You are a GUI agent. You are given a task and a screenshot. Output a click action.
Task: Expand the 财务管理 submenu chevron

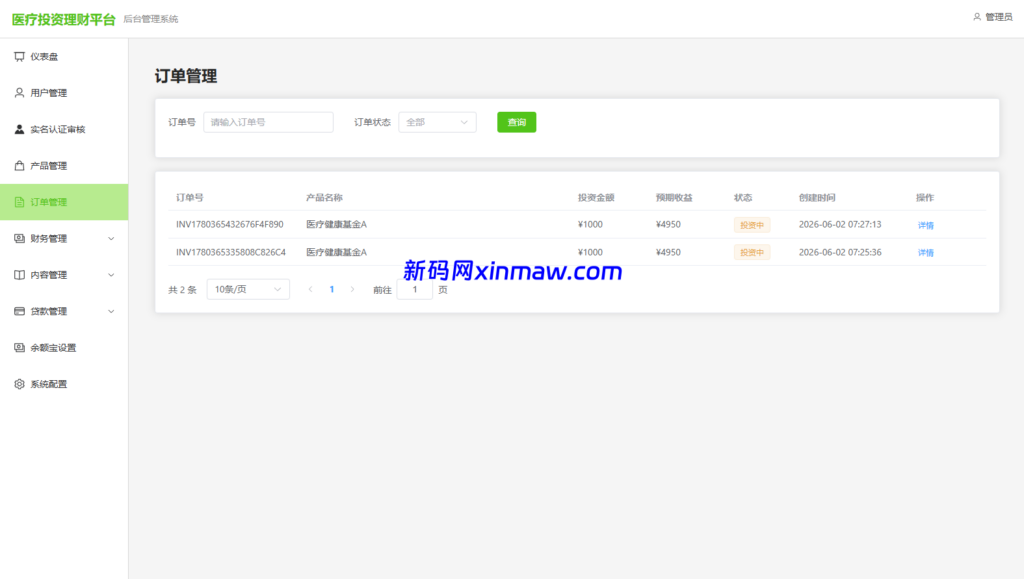[x=111, y=239]
